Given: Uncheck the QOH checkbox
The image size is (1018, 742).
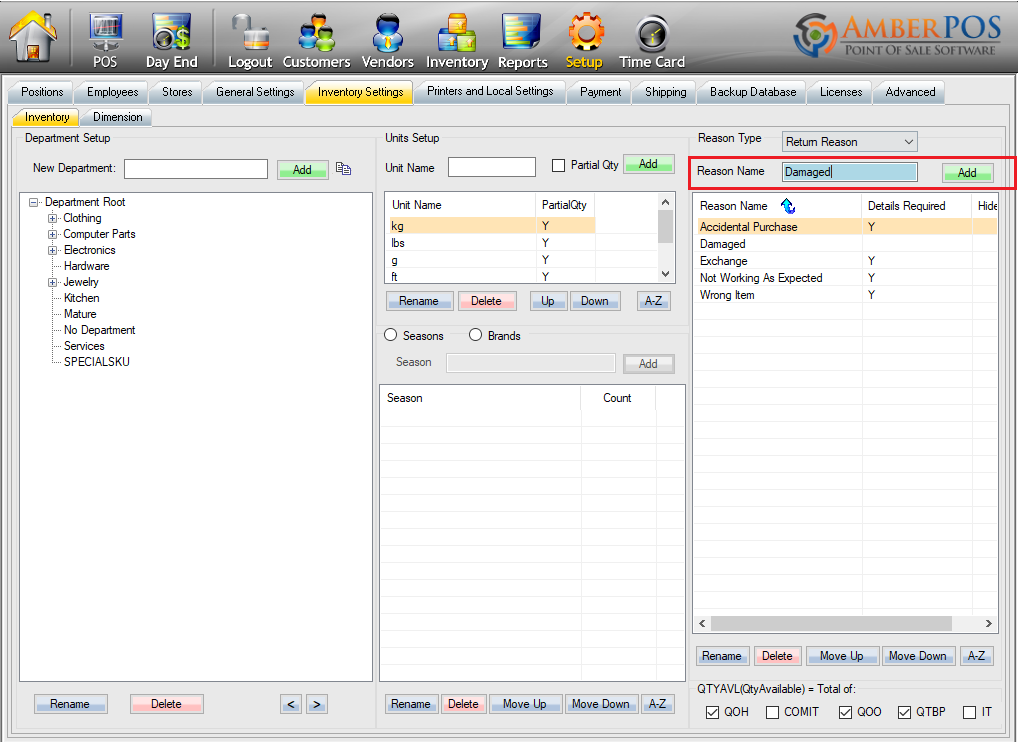Looking at the screenshot, I should [712, 712].
